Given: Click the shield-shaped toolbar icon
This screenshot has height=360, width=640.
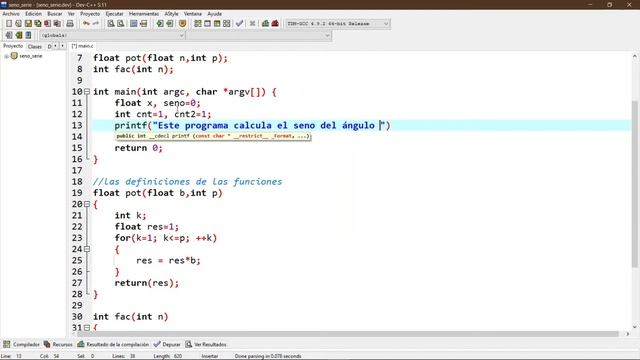Looking at the screenshot, I should [x=182, y=24].
